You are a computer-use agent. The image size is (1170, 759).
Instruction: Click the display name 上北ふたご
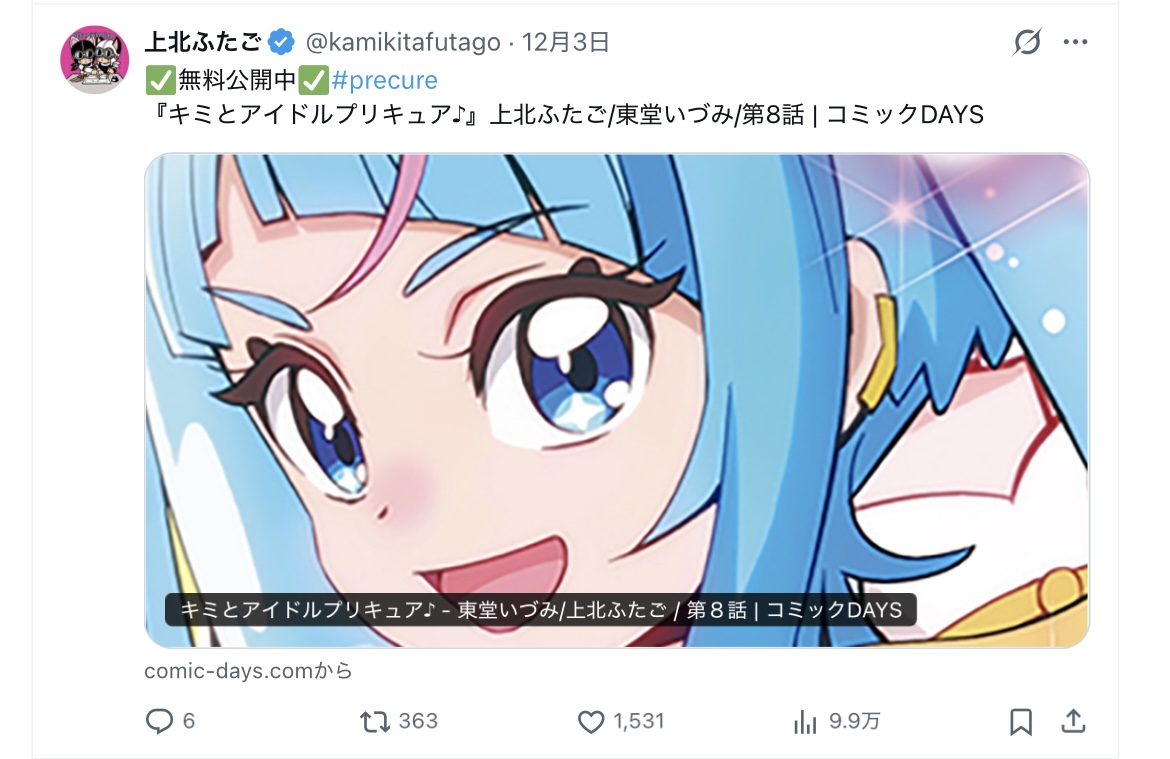(203, 42)
